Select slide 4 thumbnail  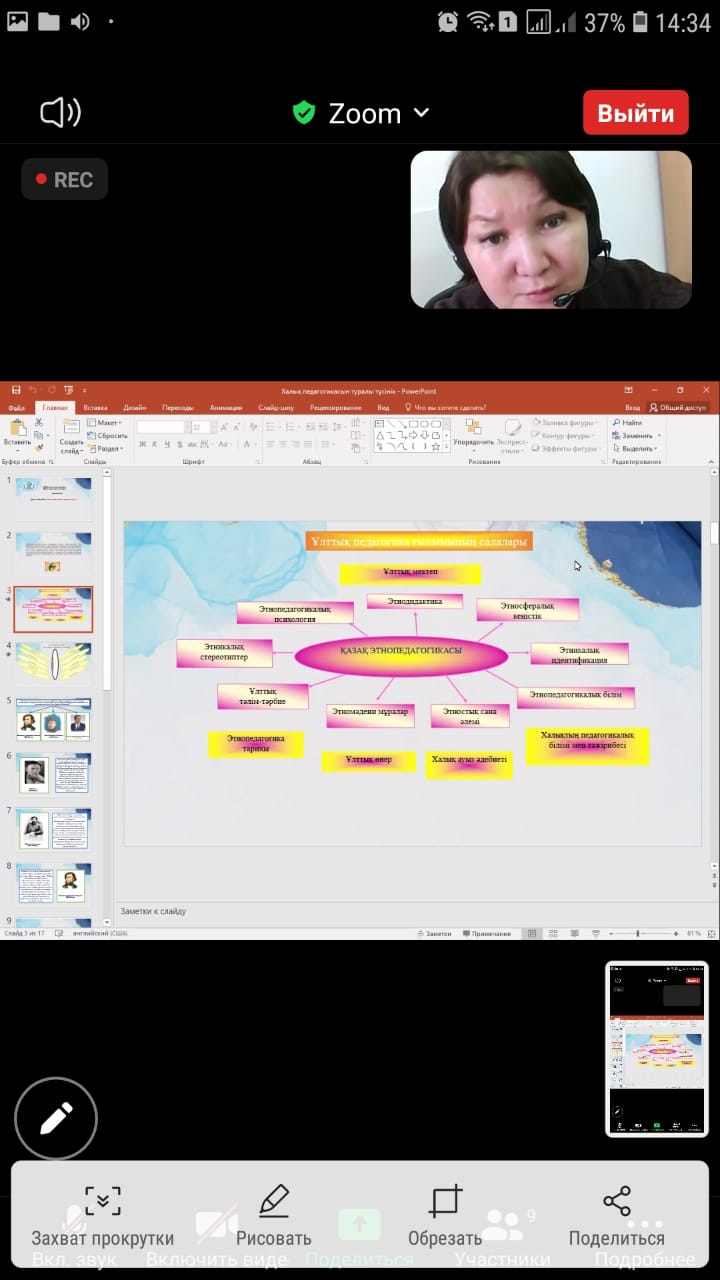[x=53, y=663]
